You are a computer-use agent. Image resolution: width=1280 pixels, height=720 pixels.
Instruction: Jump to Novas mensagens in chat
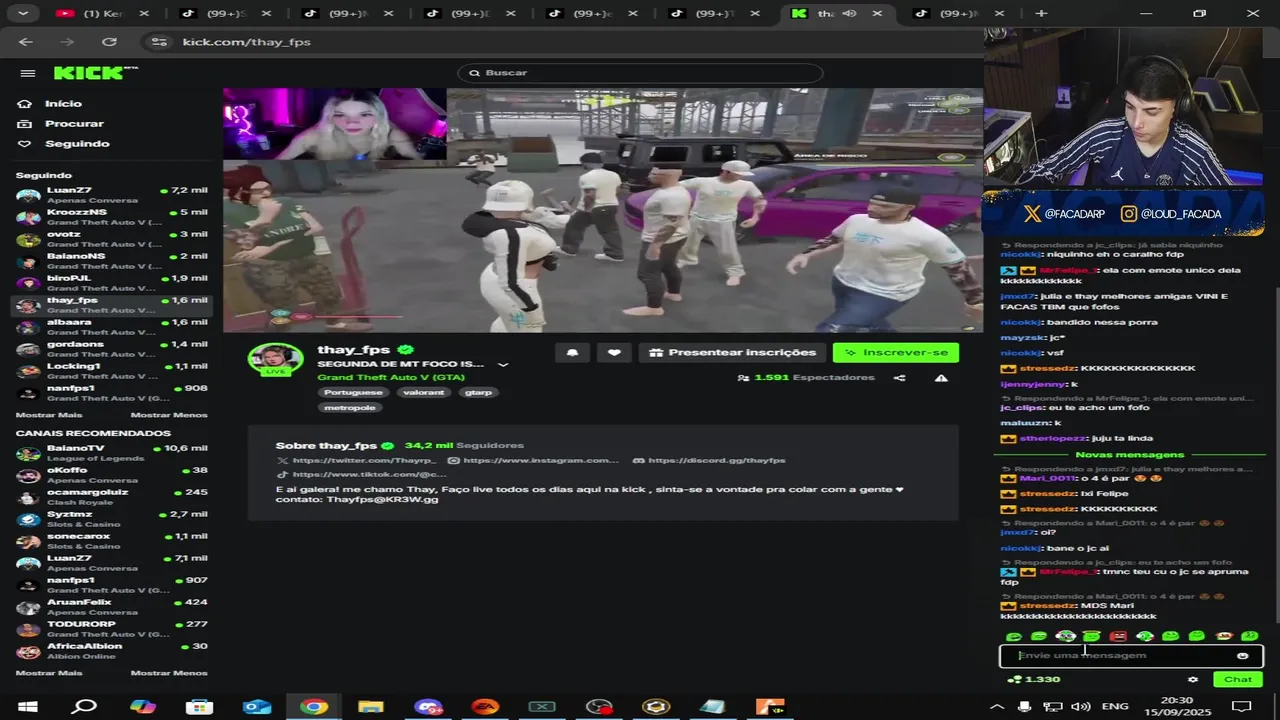click(1129, 455)
